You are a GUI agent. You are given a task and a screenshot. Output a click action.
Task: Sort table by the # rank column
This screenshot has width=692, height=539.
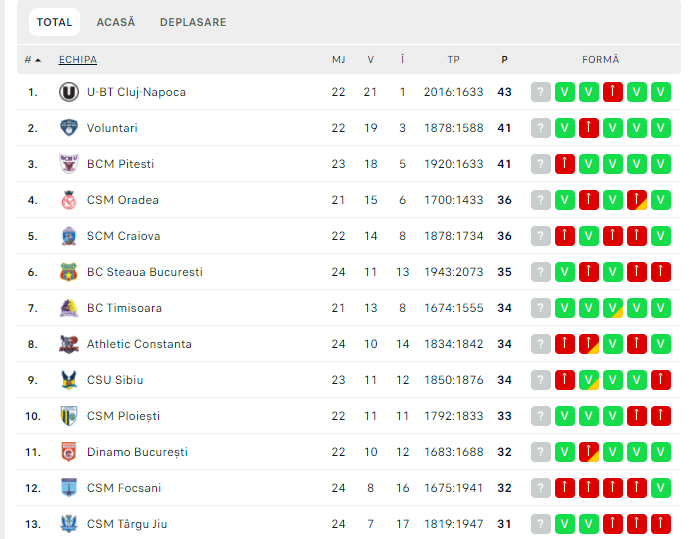(32, 60)
